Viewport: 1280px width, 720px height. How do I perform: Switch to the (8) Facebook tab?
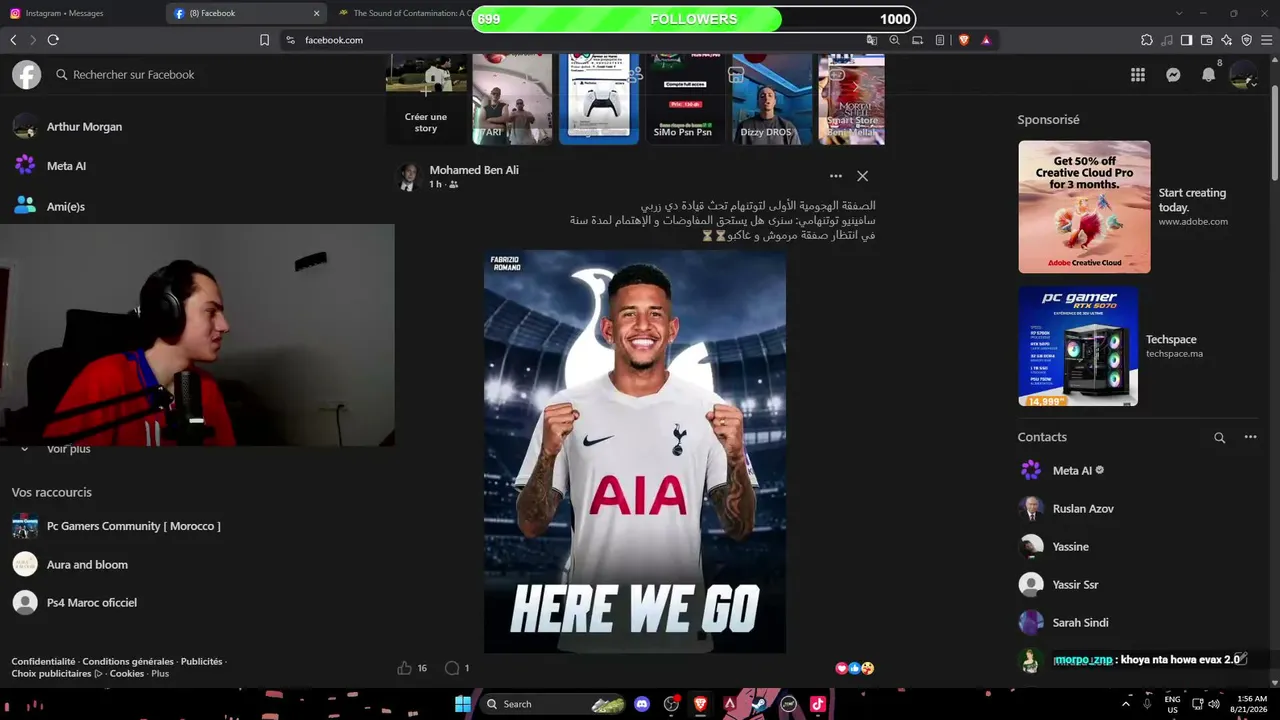tap(247, 14)
